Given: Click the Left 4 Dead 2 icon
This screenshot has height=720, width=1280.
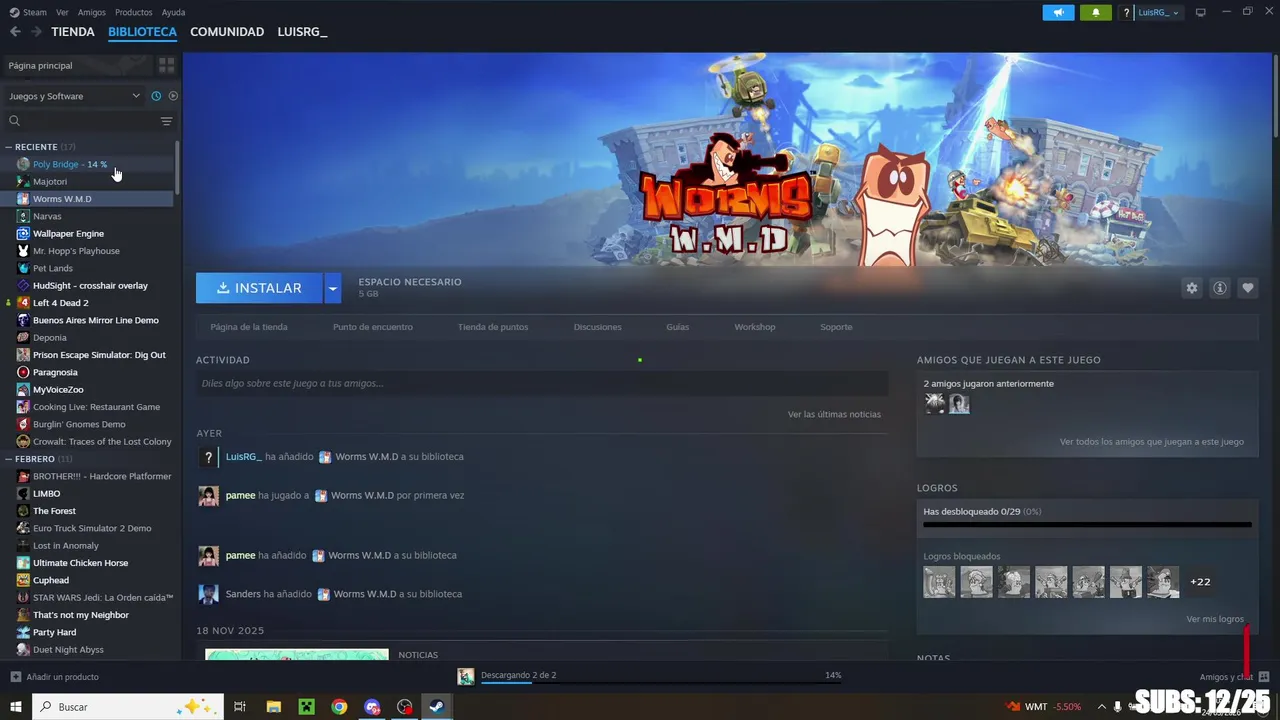Looking at the screenshot, I should [23, 303].
